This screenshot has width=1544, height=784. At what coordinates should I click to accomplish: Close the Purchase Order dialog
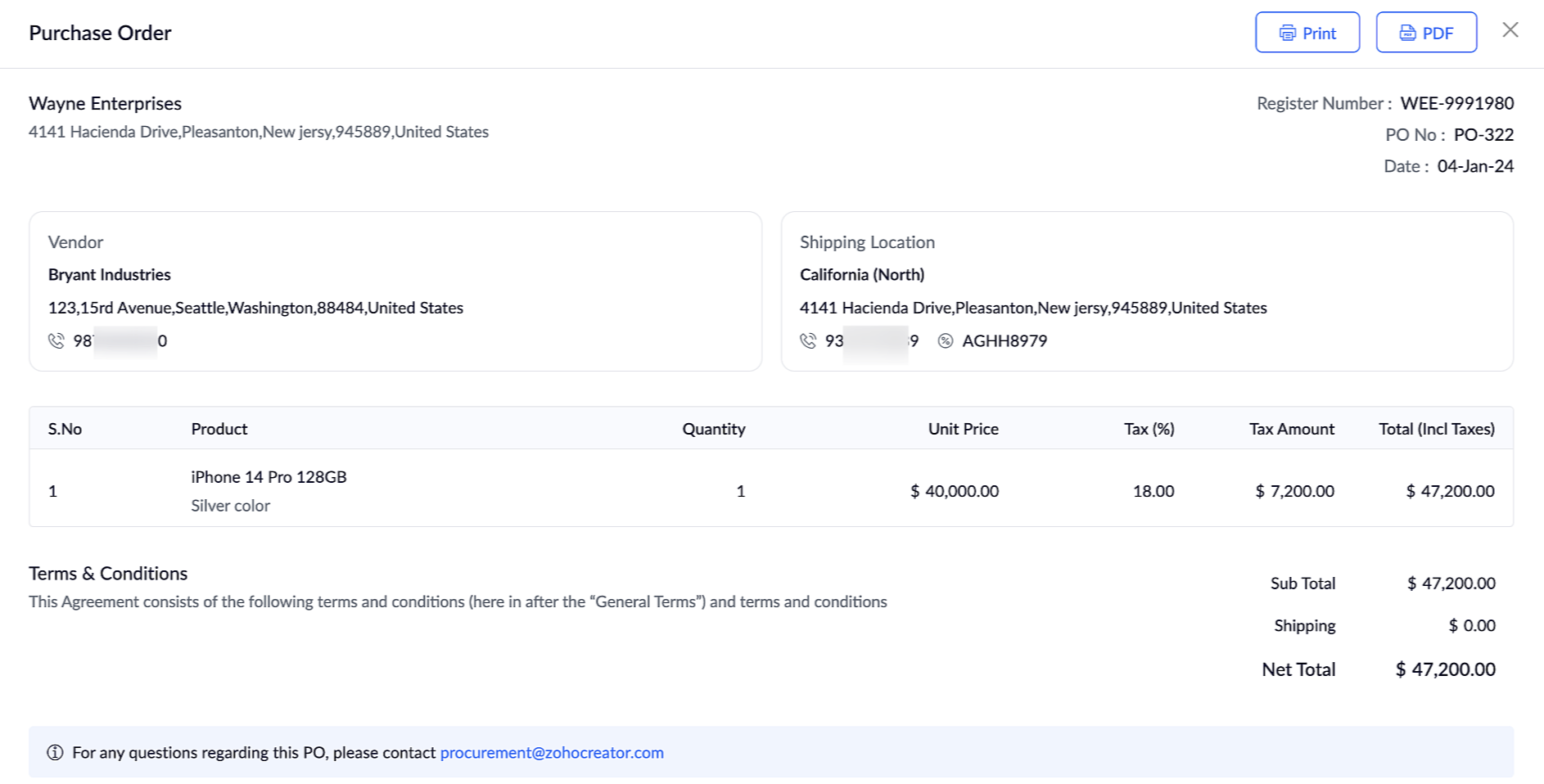[x=1510, y=30]
